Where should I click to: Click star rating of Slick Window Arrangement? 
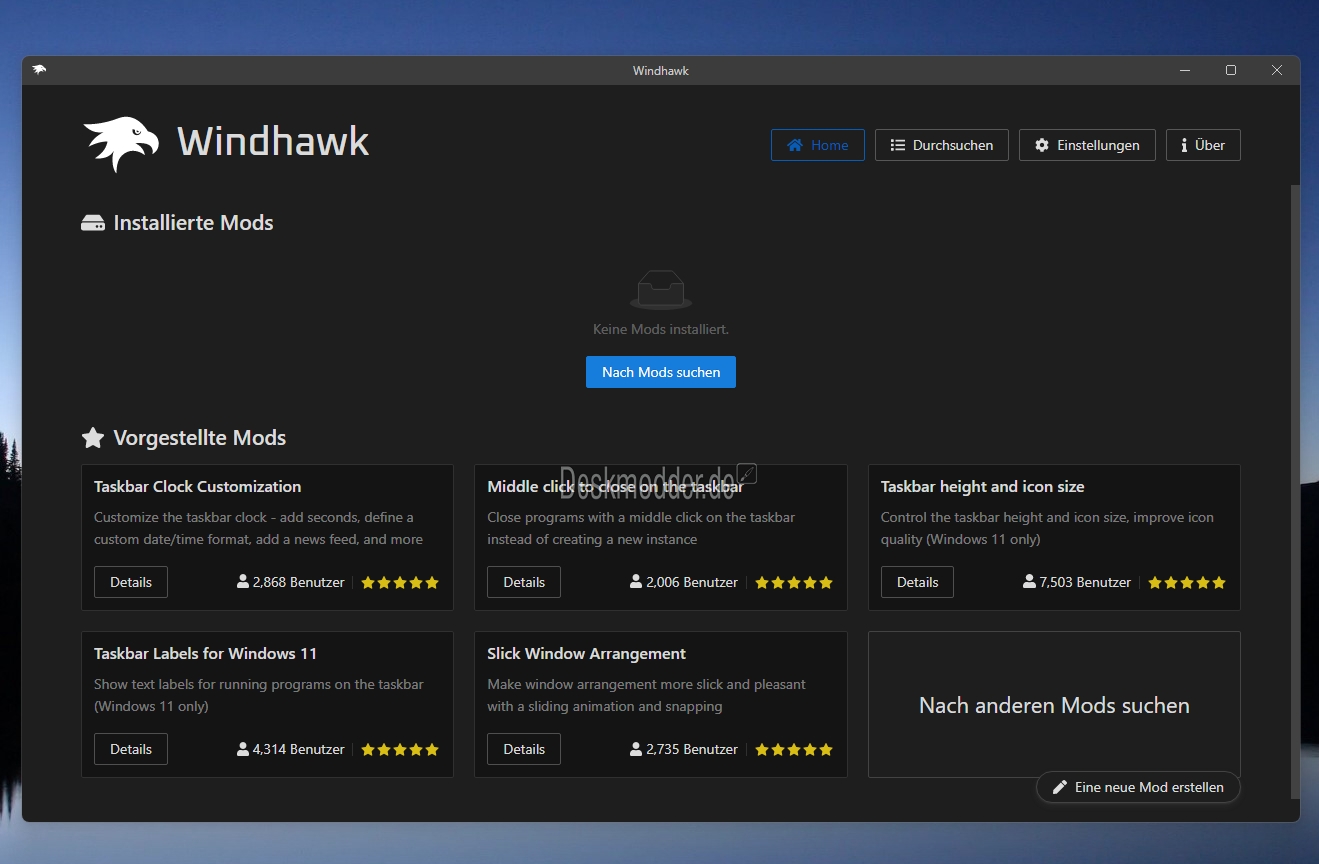click(793, 749)
